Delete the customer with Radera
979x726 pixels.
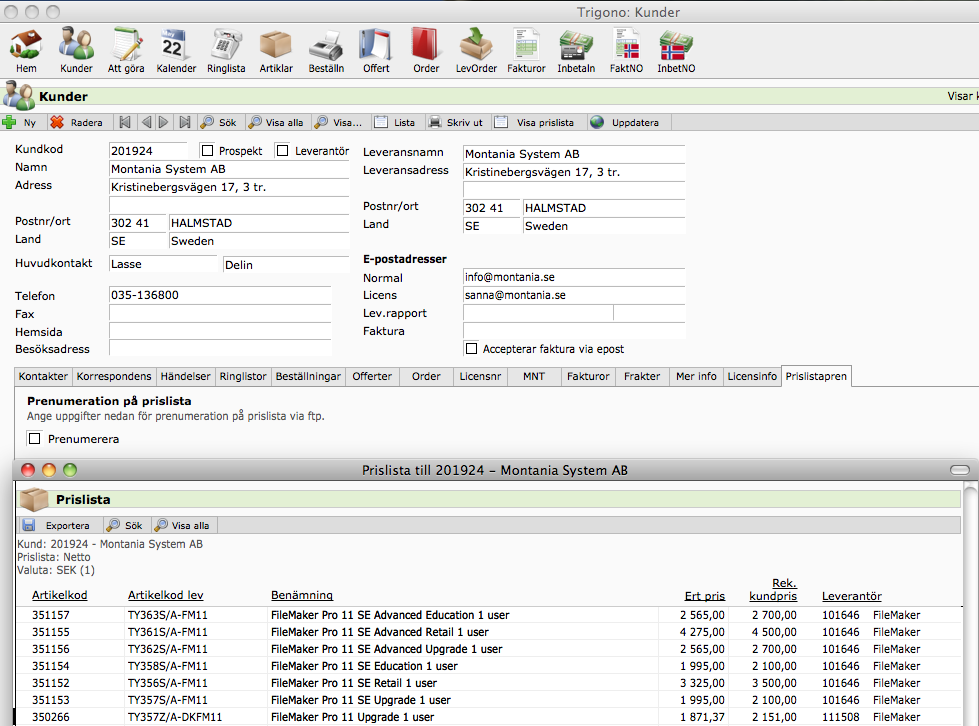tap(76, 122)
